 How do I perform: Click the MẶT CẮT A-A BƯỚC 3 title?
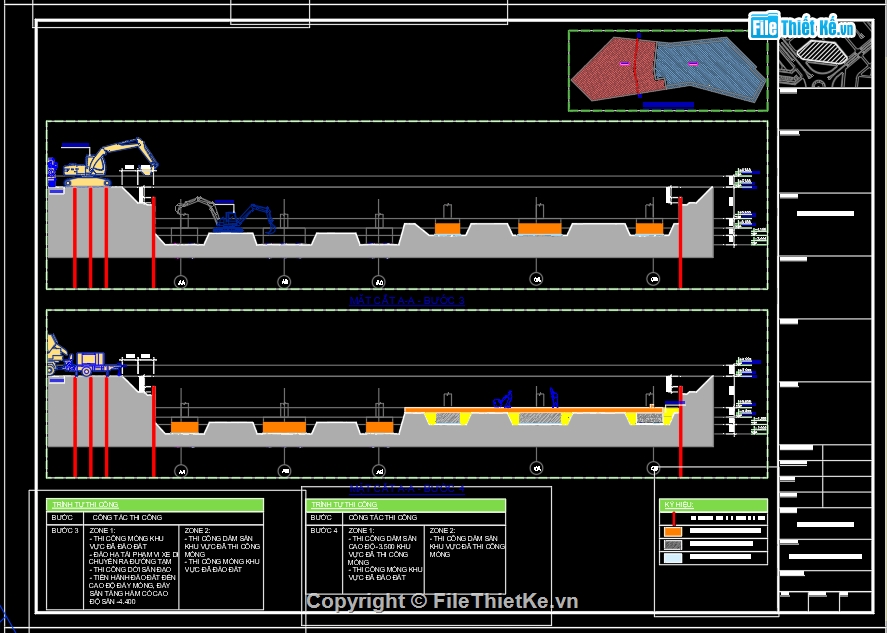(x=407, y=300)
